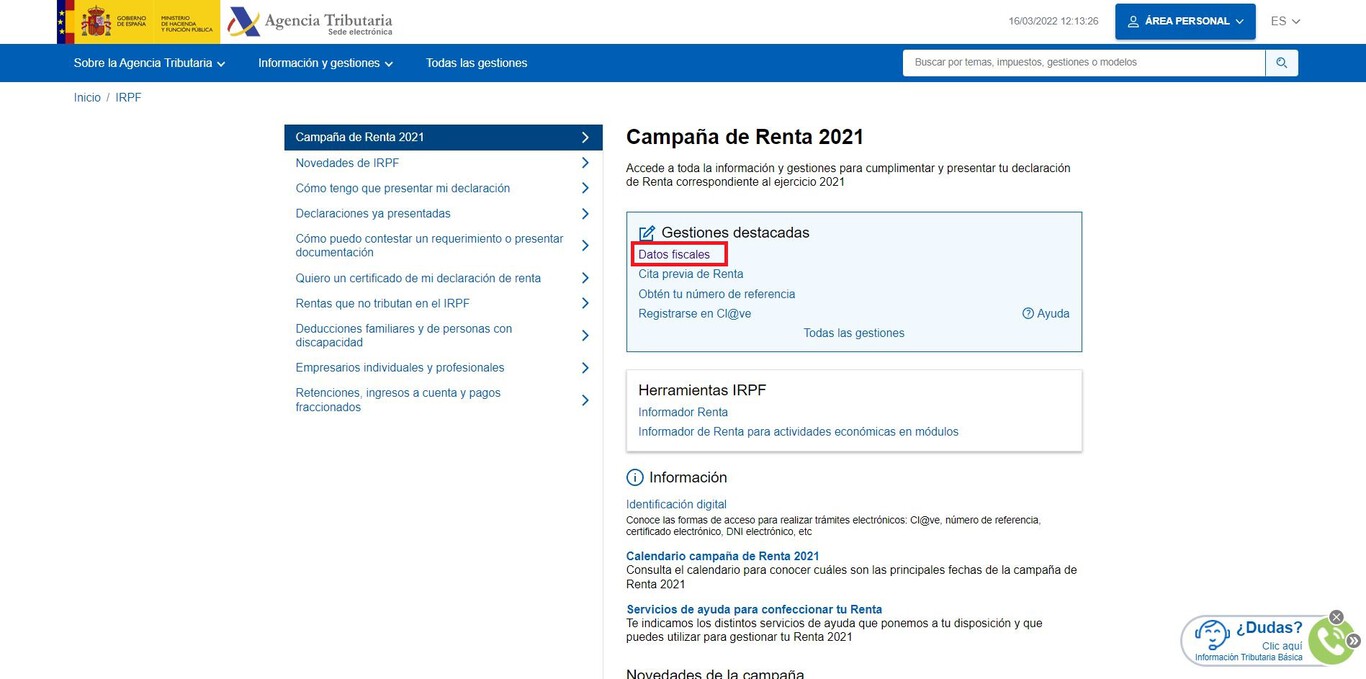Expand the Novedades de IRPF sidebar entry

(345, 162)
